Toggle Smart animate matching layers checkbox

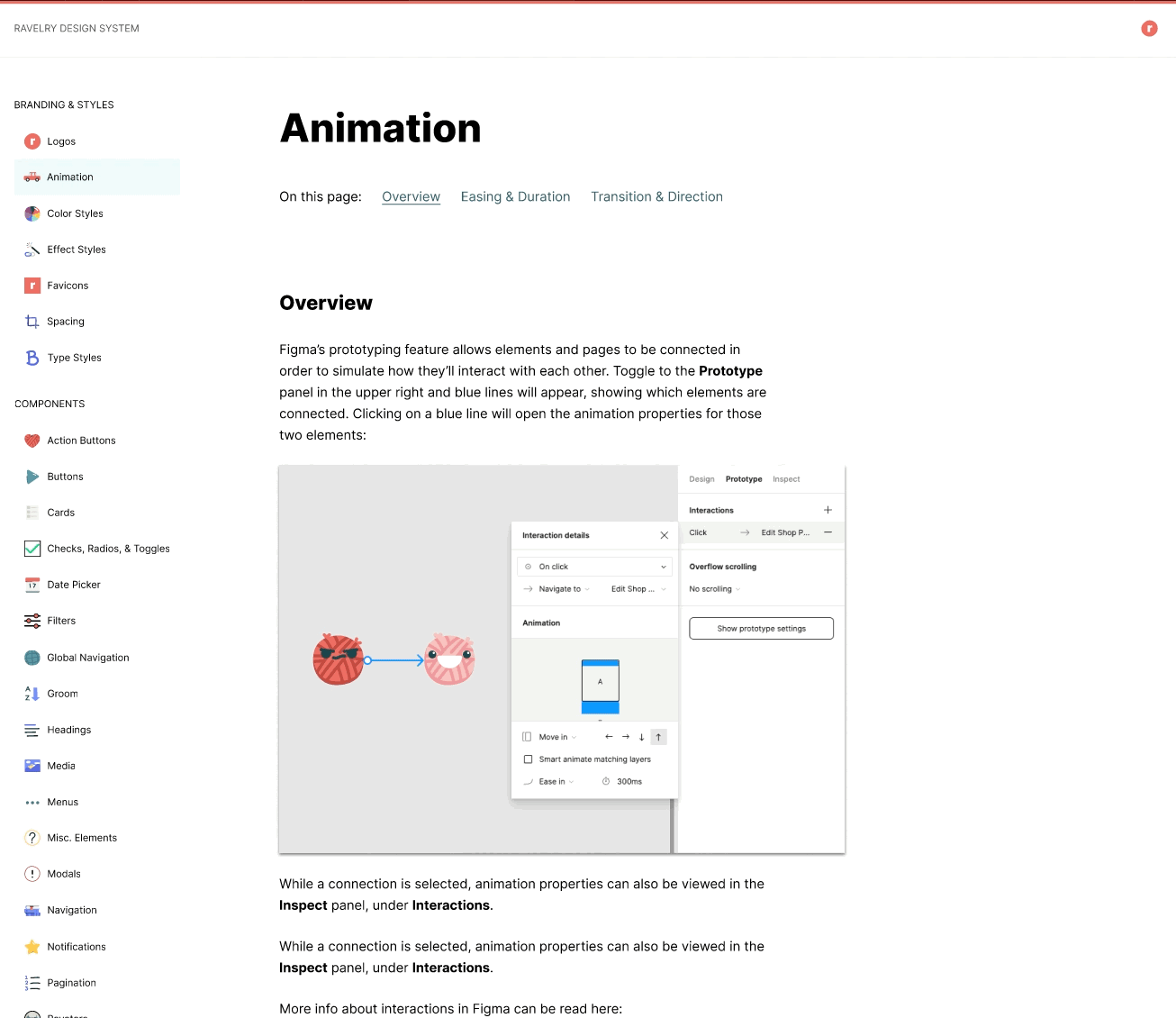pos(529,759)
